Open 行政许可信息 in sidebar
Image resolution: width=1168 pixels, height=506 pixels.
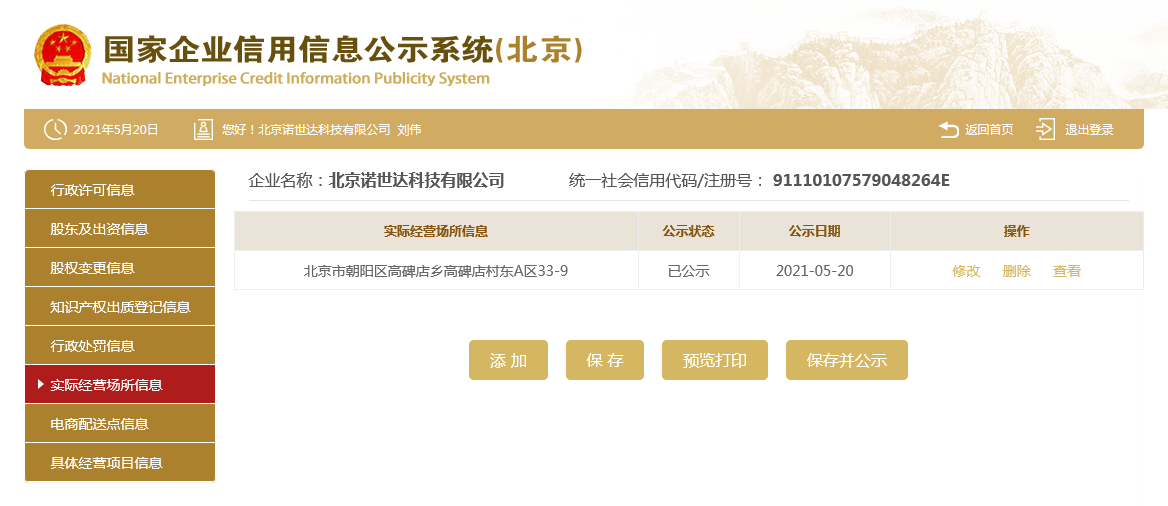120,189
